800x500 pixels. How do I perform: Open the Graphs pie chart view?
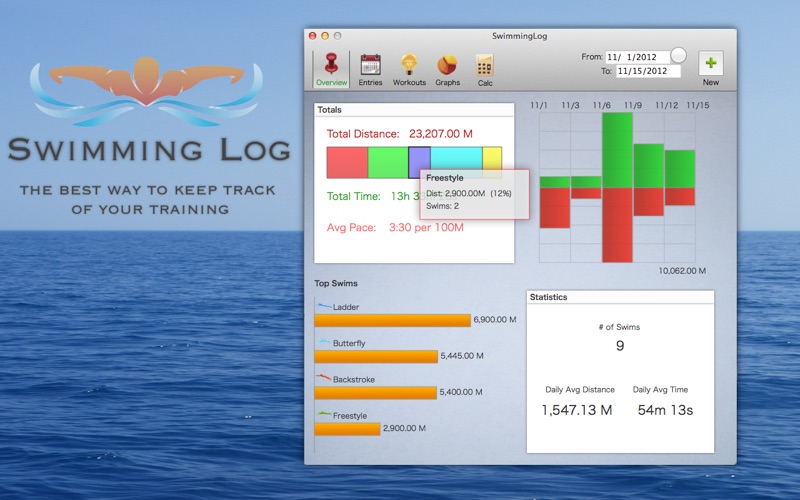pos(447,69)
